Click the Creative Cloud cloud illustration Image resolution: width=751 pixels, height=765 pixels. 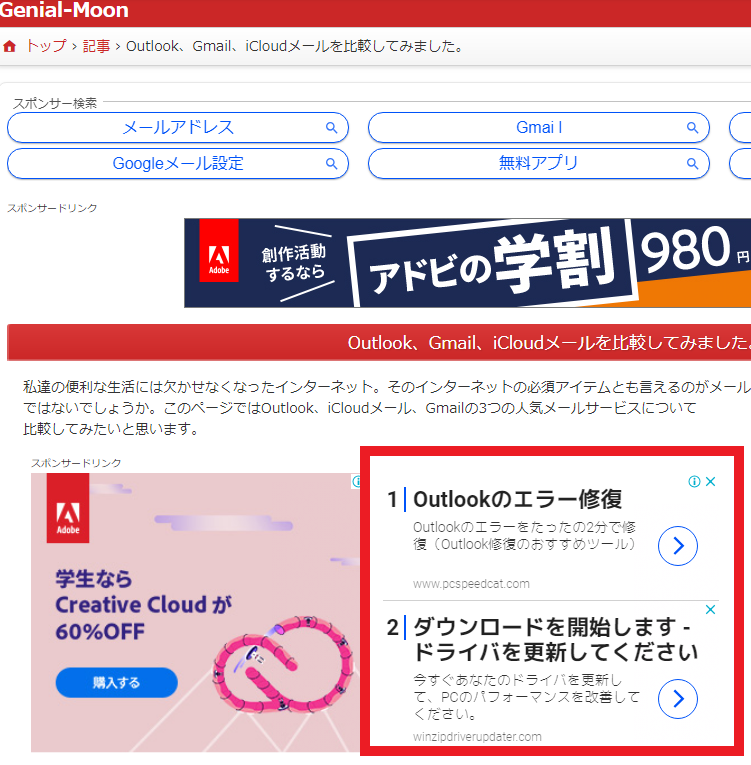[x=283, y=664]
